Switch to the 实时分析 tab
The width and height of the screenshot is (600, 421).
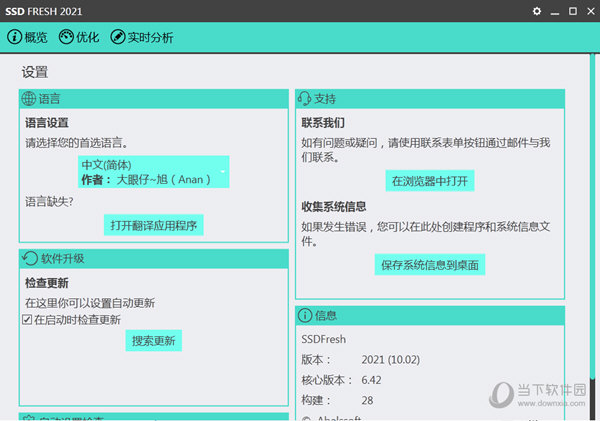click(x=142, y=37)
